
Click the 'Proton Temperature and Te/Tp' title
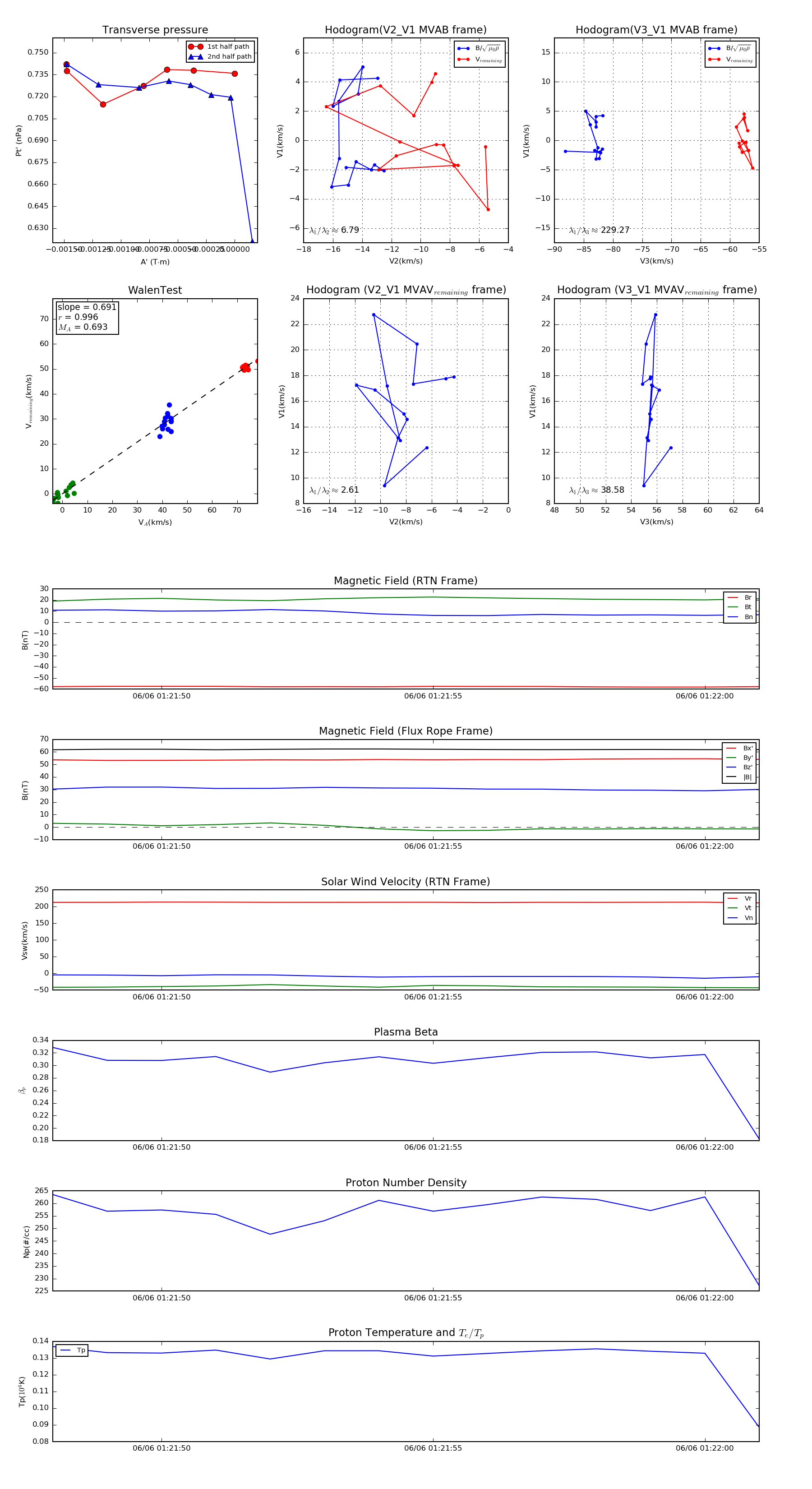coord(406,1333)
